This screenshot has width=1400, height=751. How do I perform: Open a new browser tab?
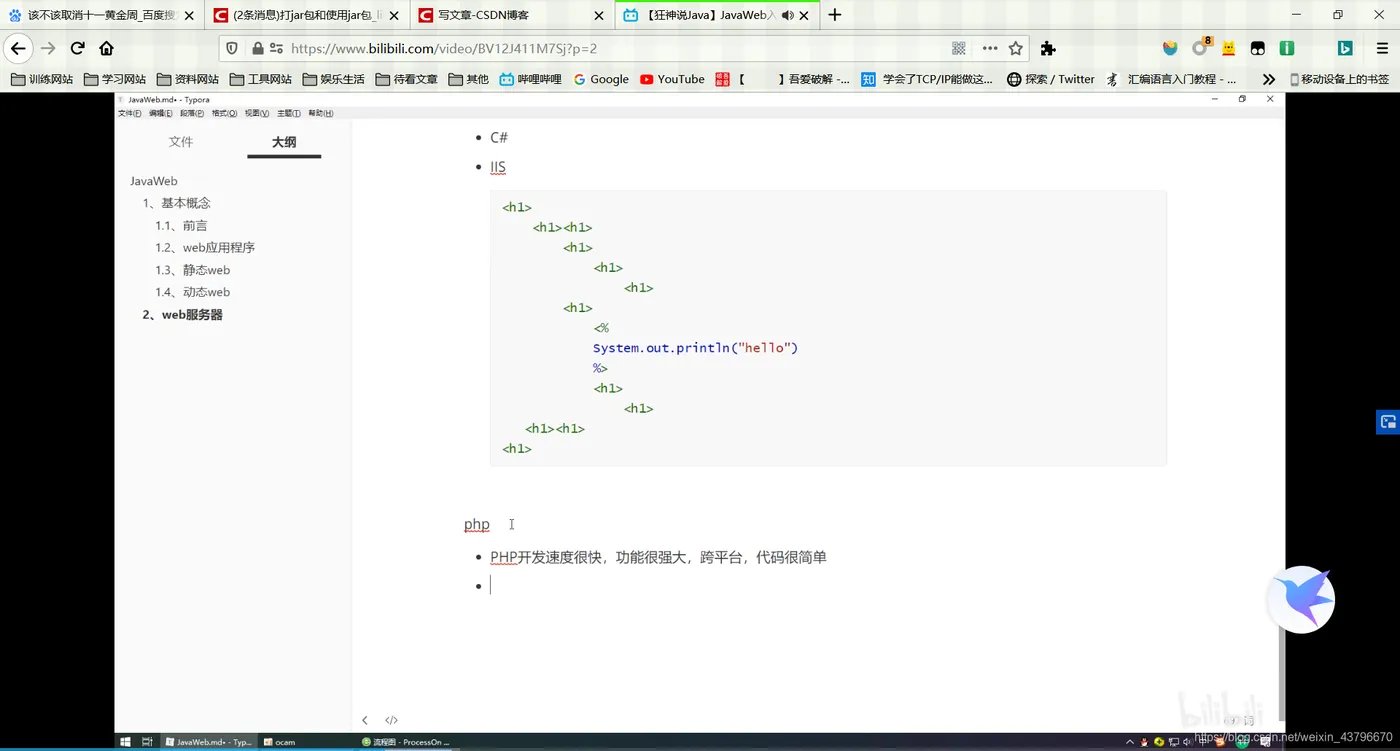835,15
